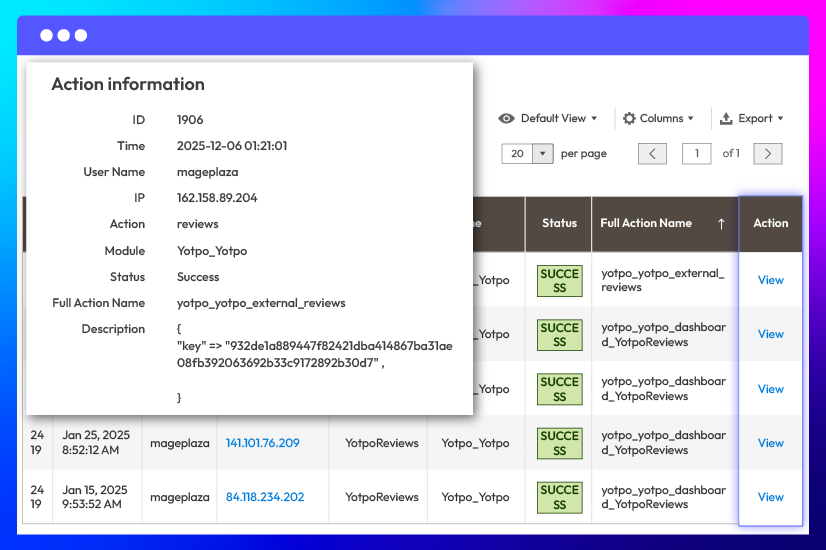Image resolution: width=826 pixels, height=550 pixels.
Task: Click yotpo_yotpo_external_reviews table cell
Action: 663,280
